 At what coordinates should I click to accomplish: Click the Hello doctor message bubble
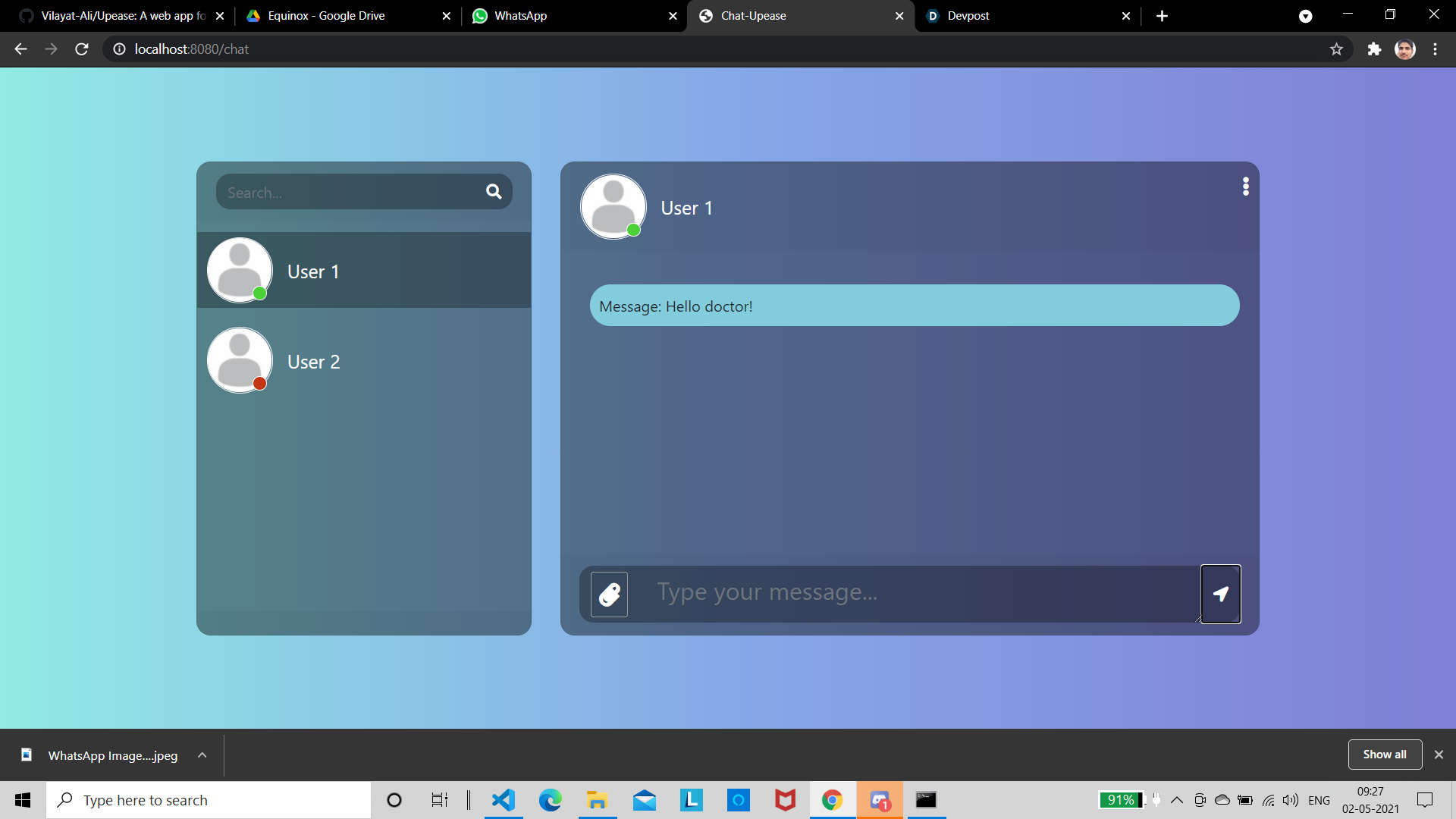(914, 306)
